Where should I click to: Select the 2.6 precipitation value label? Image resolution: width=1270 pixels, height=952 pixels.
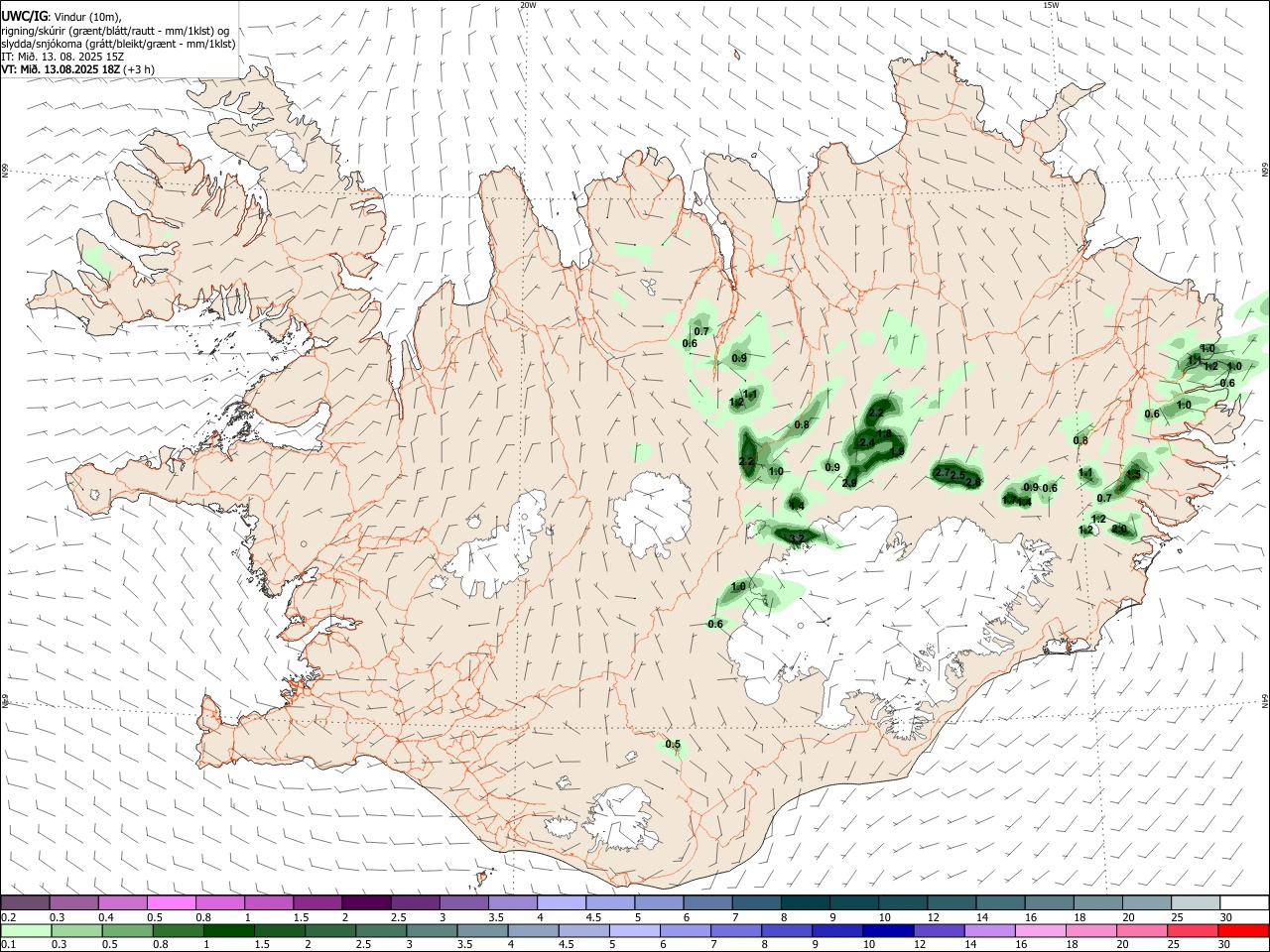(x=973, y=482)
